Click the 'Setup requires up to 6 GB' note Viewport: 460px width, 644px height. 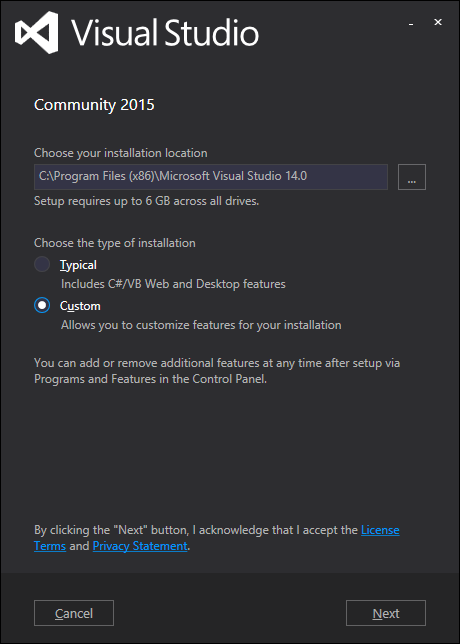[x=147, y=201]
